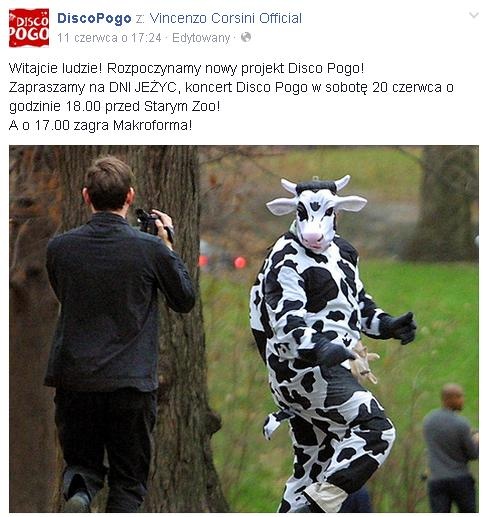This screenshot has width=483, height=517.
Task: Click the cow mask head in the photo
Action: (x=316, y=213)
